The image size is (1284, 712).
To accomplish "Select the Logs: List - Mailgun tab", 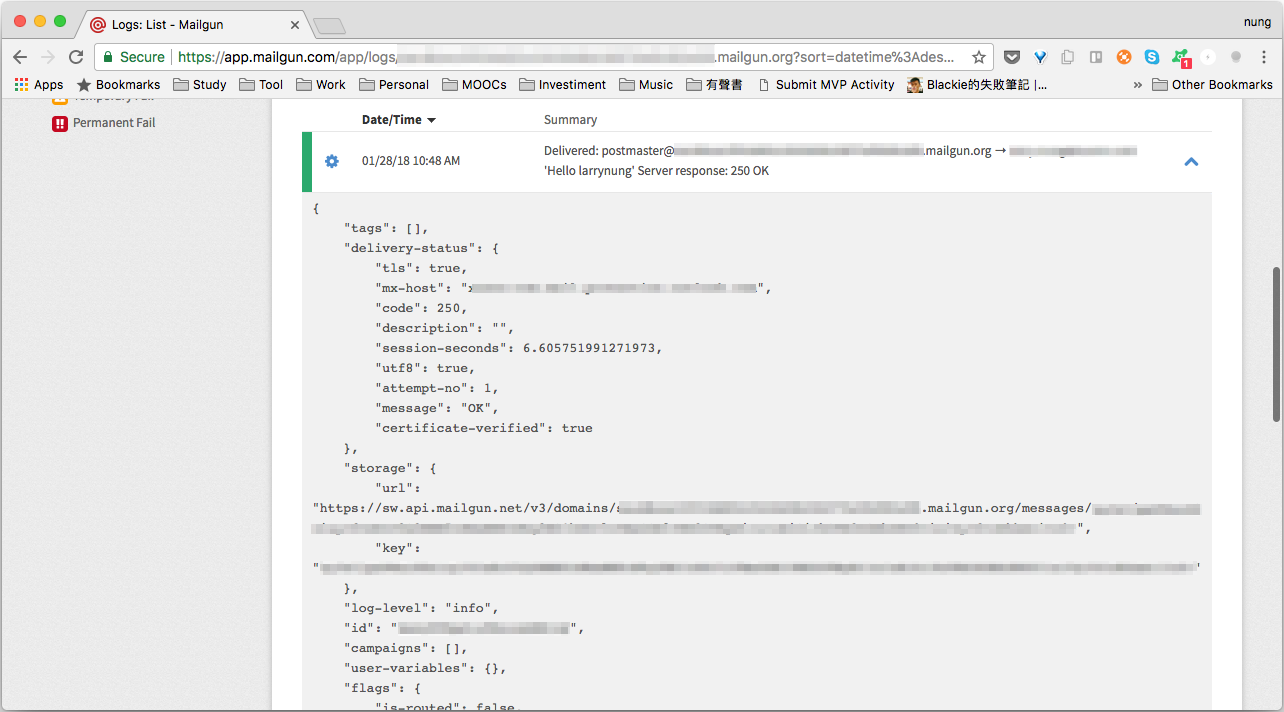I will (x=192, y=24).
